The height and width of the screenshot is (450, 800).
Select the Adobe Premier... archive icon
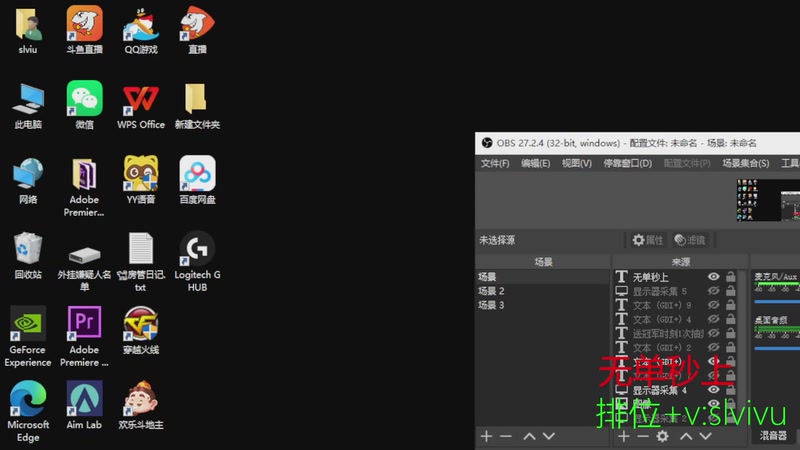pos(84,187)
